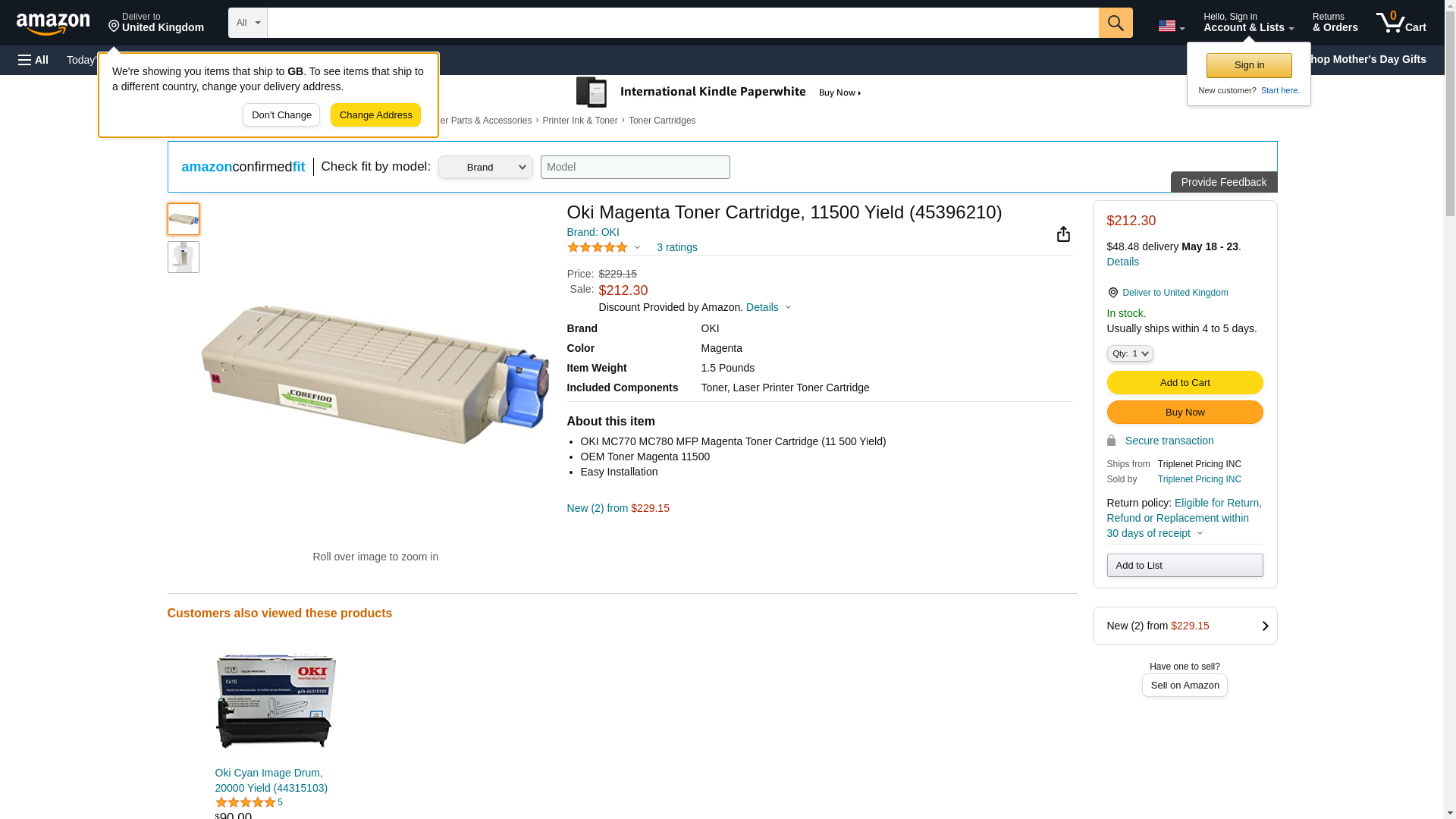Click the Model input field
The width and height of the screenshot is (1456, 819).
pos(635,168)
